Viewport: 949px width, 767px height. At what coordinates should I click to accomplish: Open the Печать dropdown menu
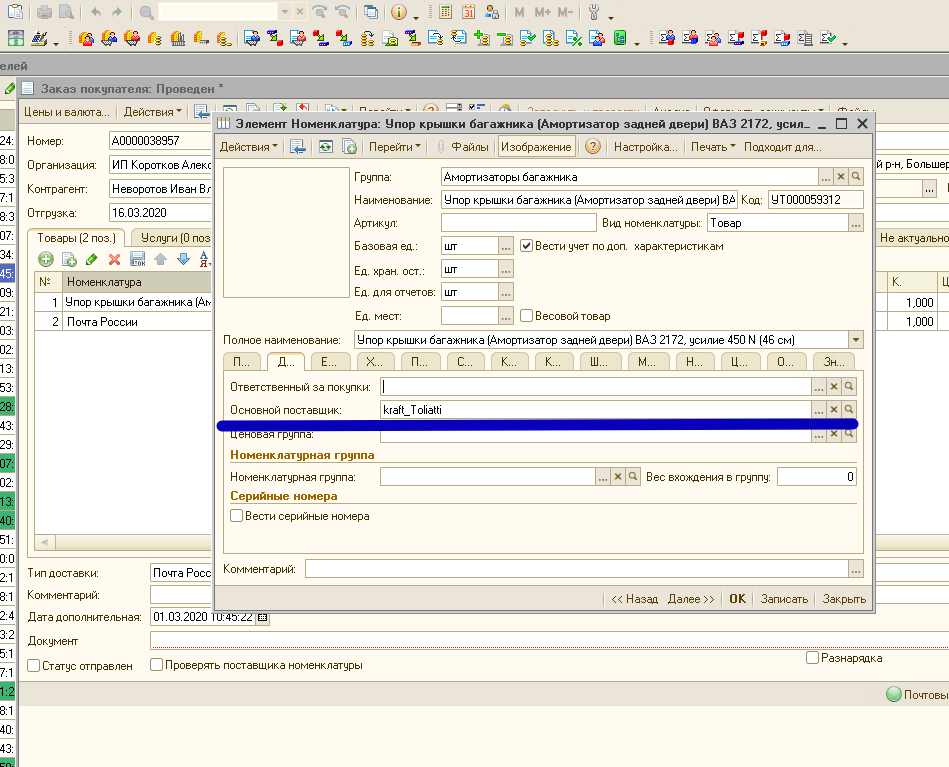pyautogui.click(x=712, y=147)
